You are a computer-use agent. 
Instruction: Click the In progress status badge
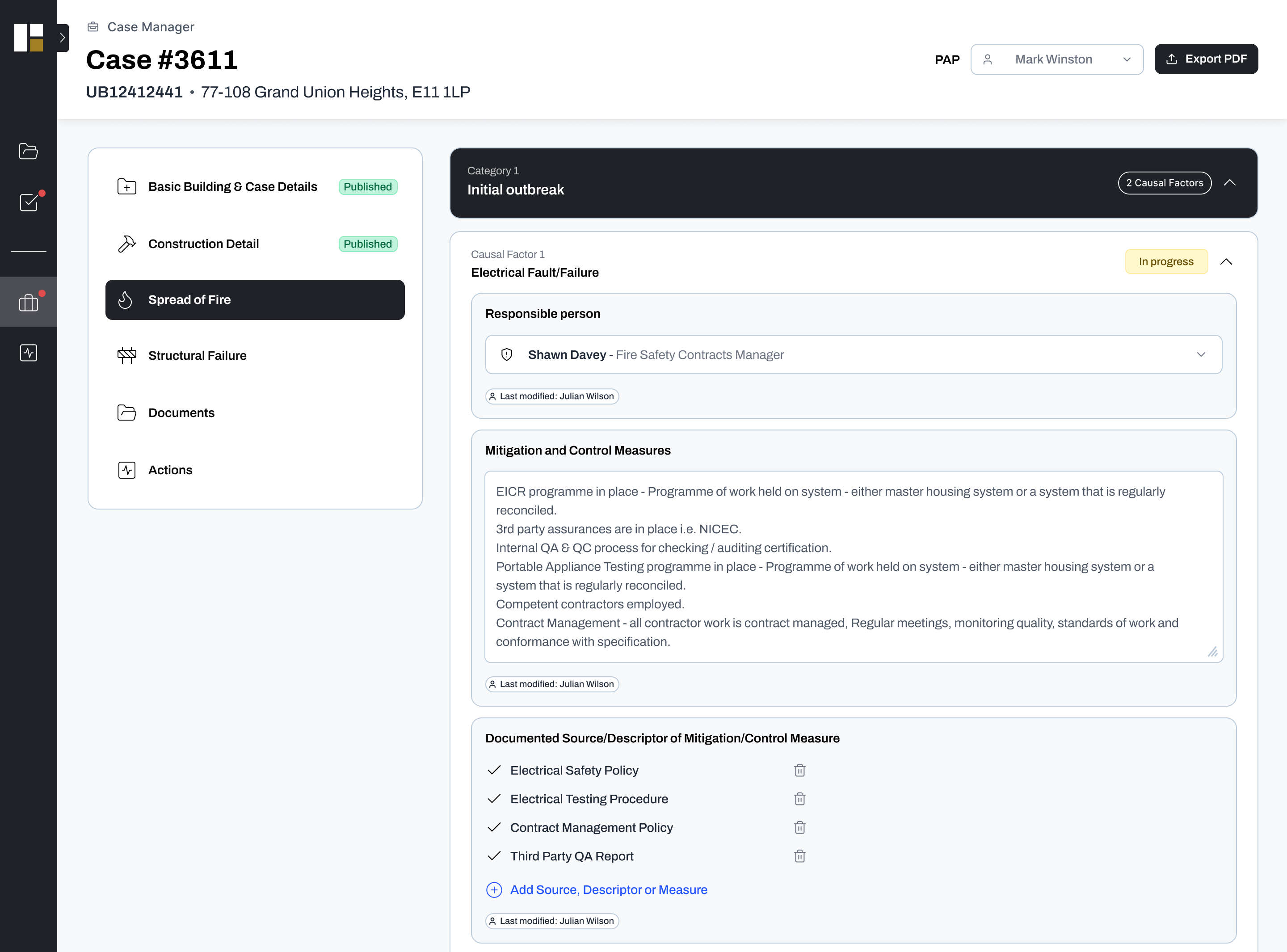[1166, 261]
